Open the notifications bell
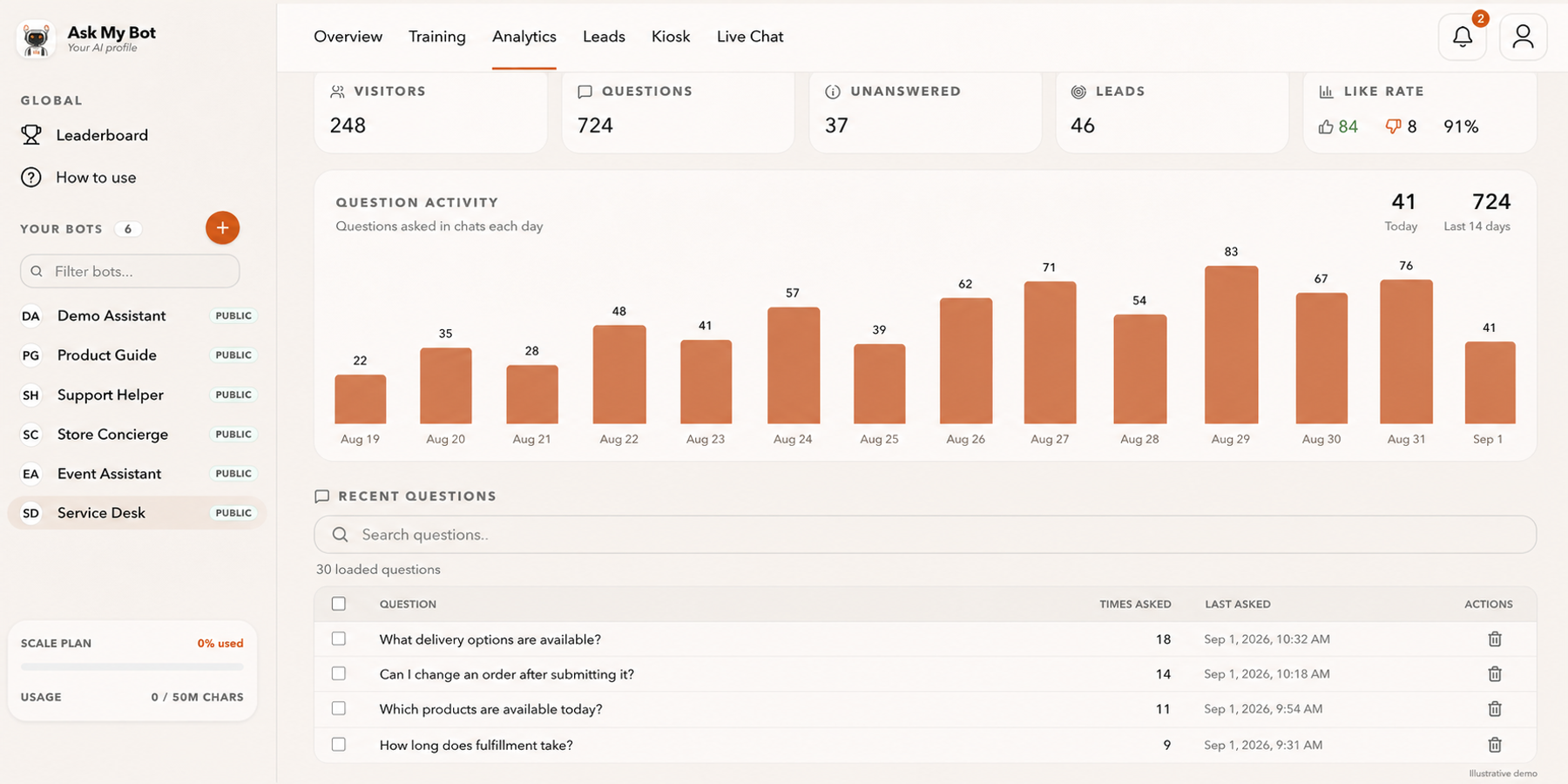The image size is (1568, 784). [1463, 37]
